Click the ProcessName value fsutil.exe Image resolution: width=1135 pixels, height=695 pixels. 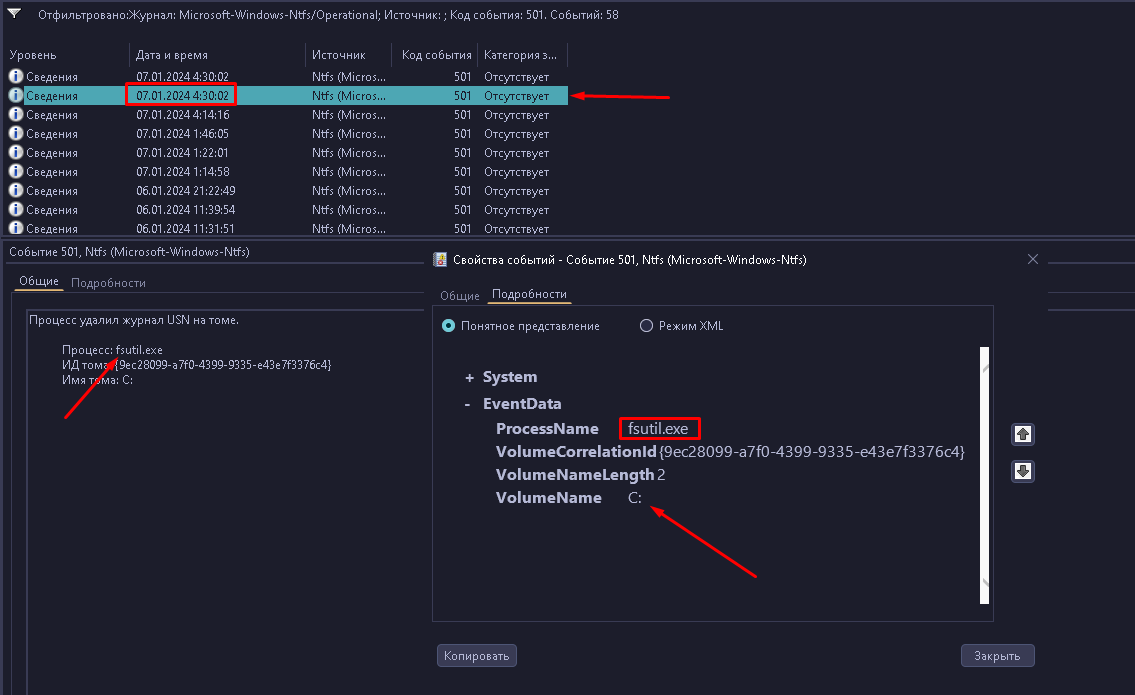click(x=658, y=429)
